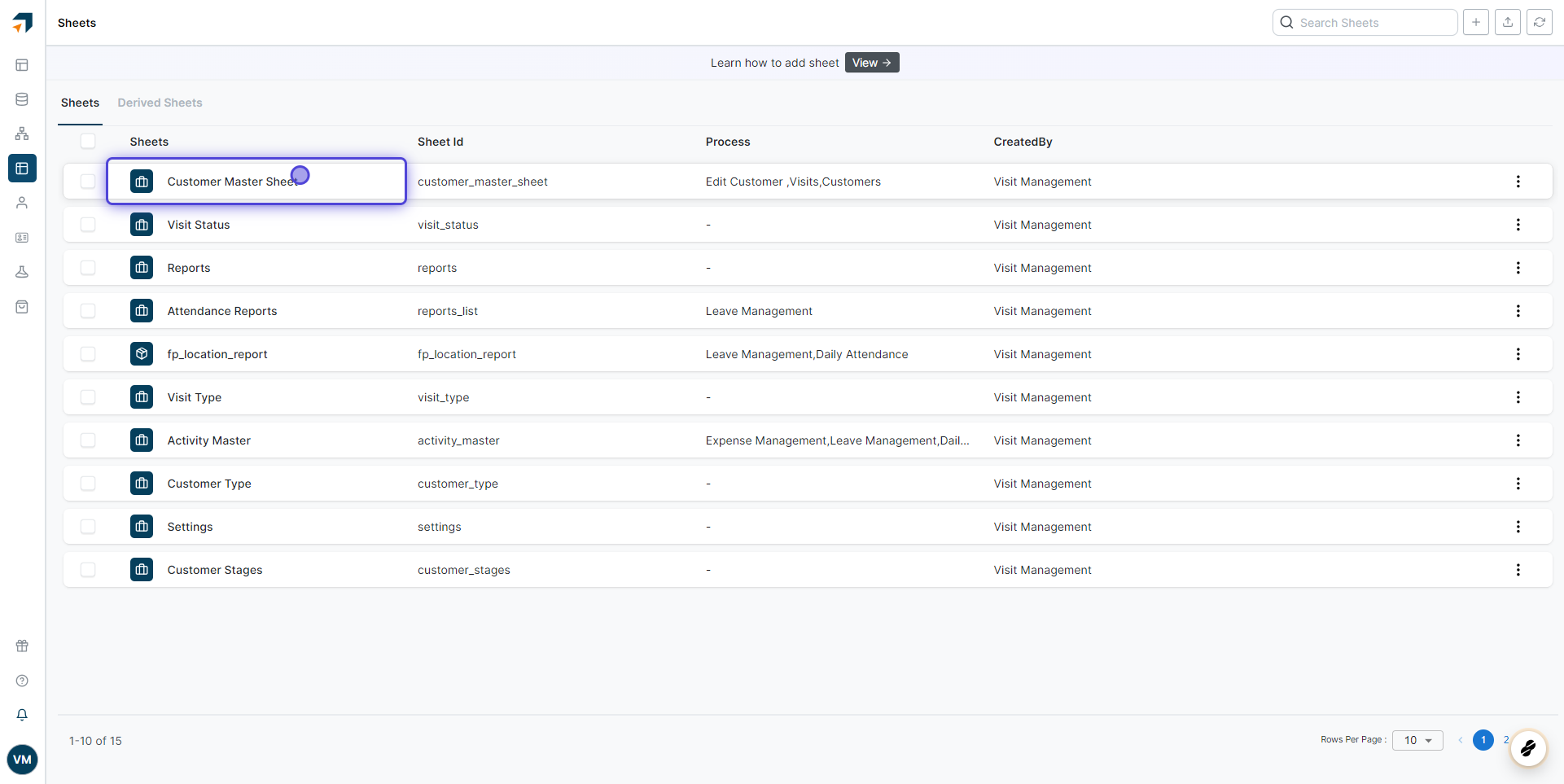Open help question mark icon
The image size is (1564, 784).
[x=22, y=681]
